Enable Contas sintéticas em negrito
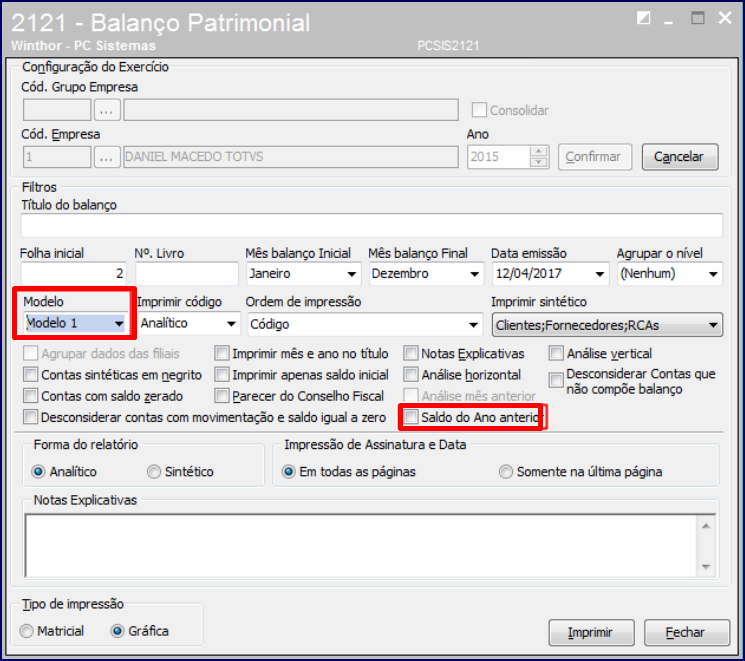 (x=30, y=374)
